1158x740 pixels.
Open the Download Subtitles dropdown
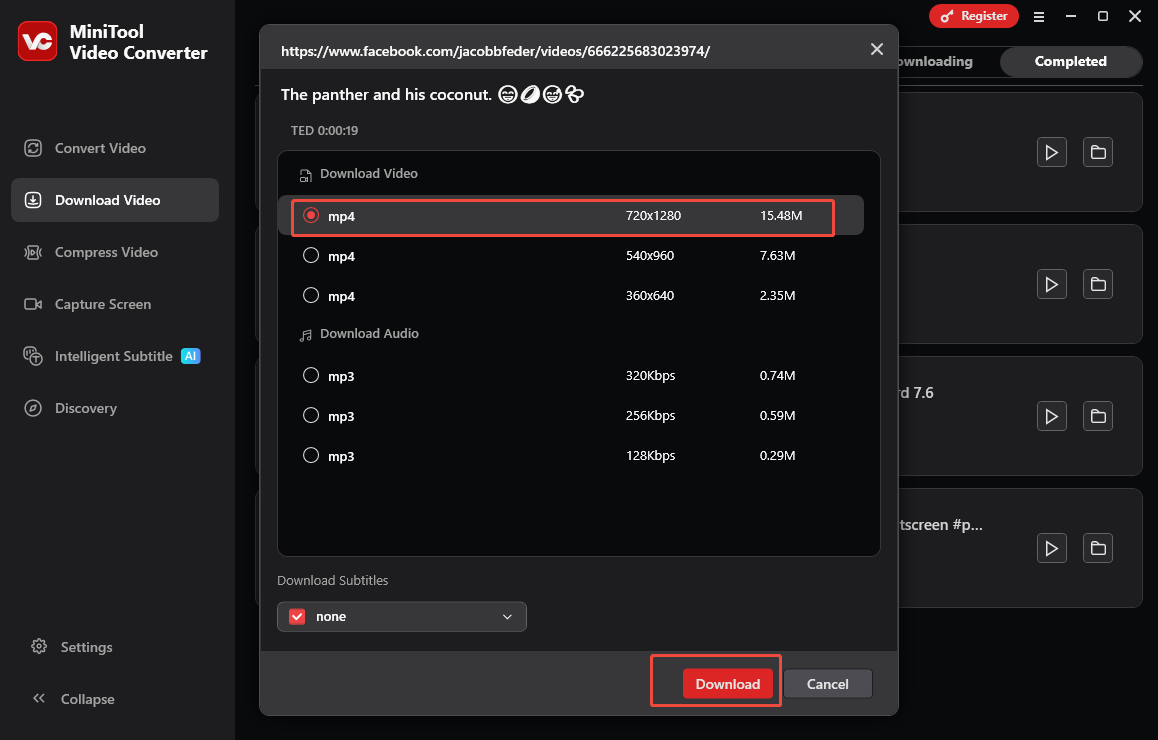click(x=401, y=616)
